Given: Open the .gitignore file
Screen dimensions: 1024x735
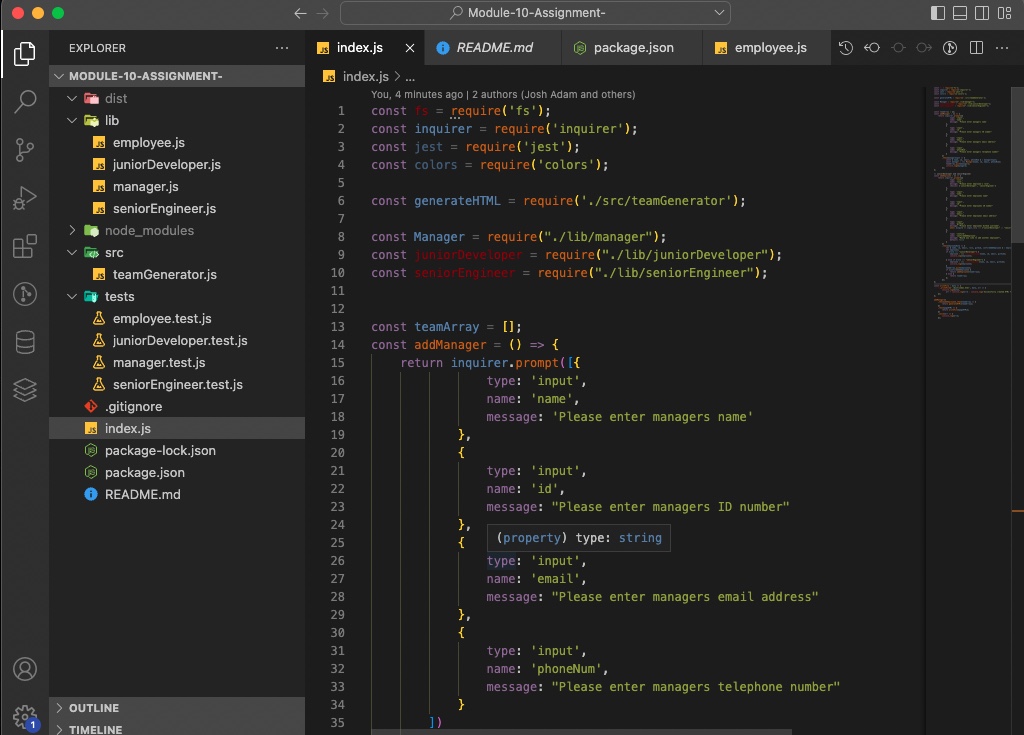Looking at the screenshot, I should (x=177, y=406).
